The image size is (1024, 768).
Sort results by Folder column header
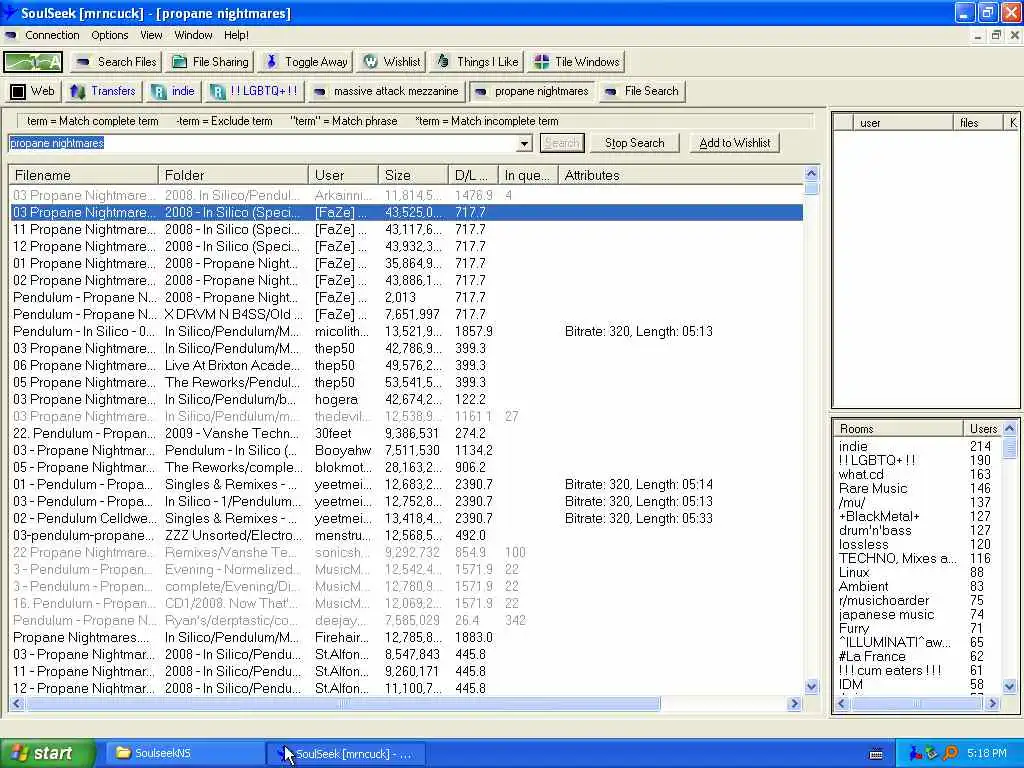click(232, 175)
